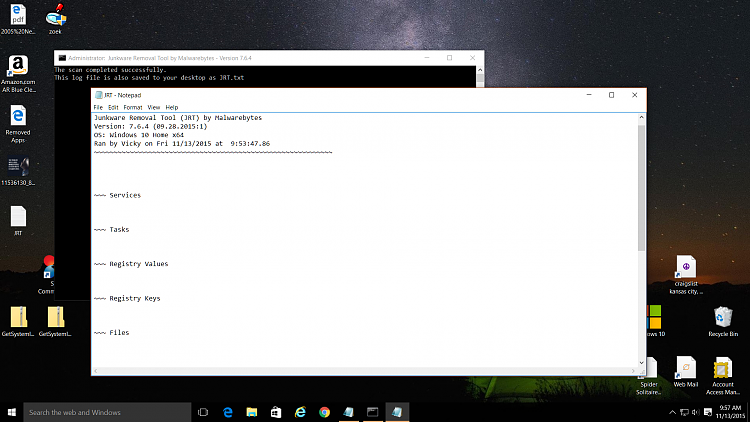
Task: Close the JRT Notepad window
Action: click(635, 95)
